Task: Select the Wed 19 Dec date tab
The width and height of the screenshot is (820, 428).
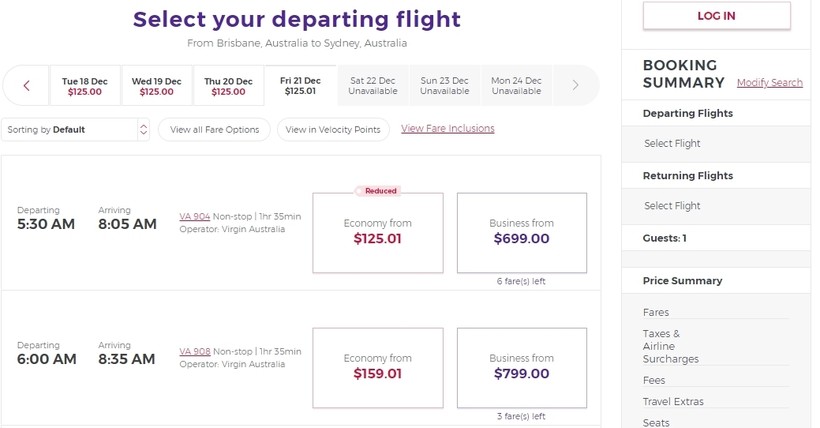Action: pyautogui.click(x=157, y=86)
